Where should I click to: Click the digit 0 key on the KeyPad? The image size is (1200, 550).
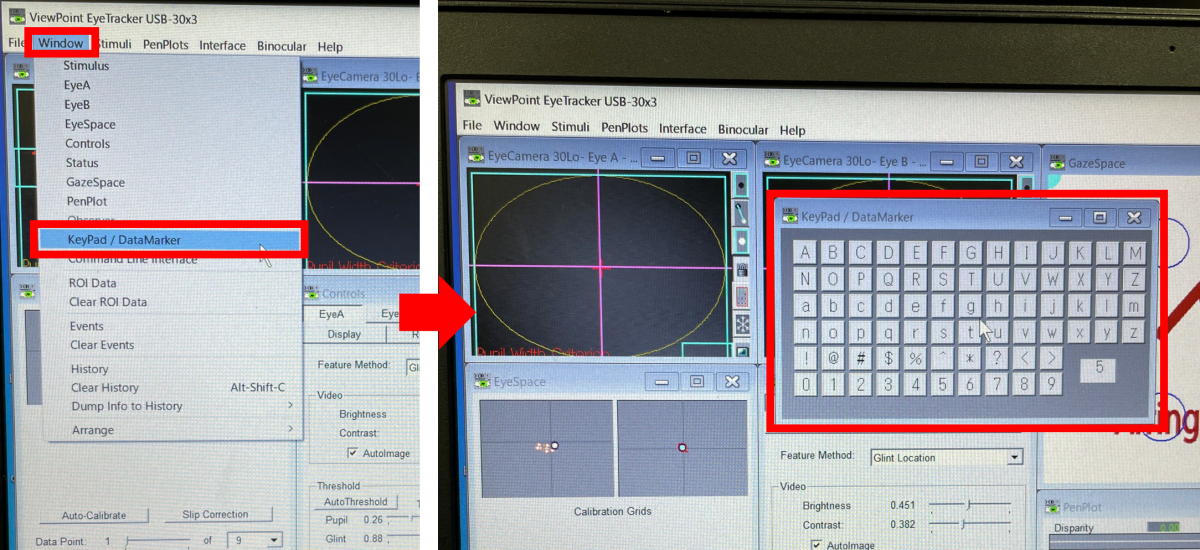tap(807, 384)
